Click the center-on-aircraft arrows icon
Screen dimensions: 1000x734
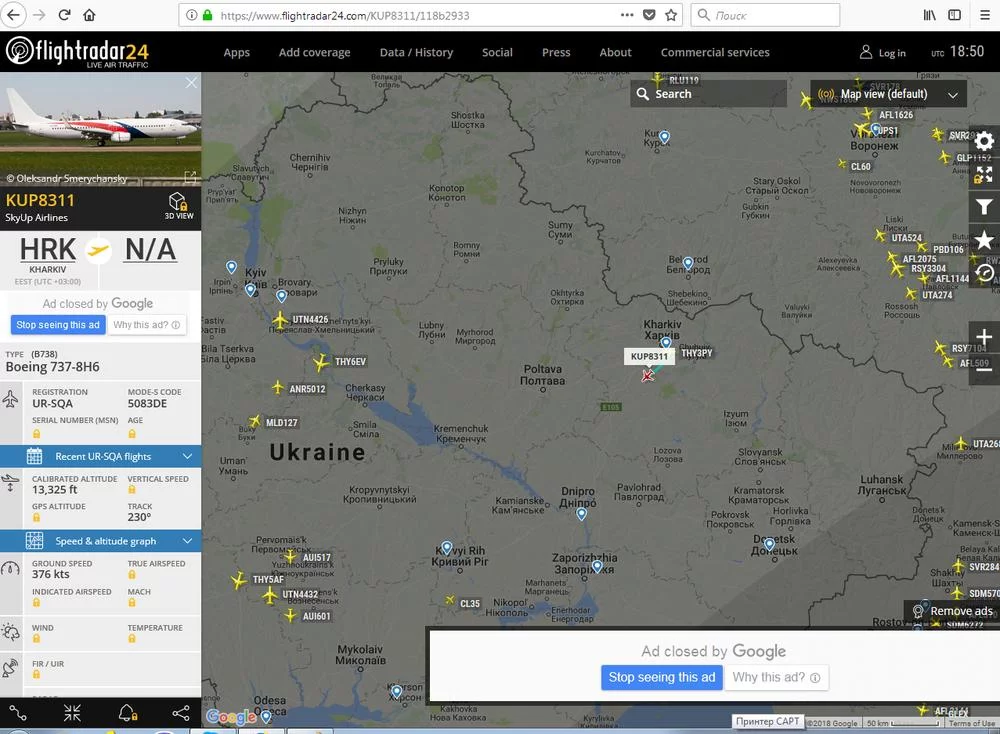(72, 713)
